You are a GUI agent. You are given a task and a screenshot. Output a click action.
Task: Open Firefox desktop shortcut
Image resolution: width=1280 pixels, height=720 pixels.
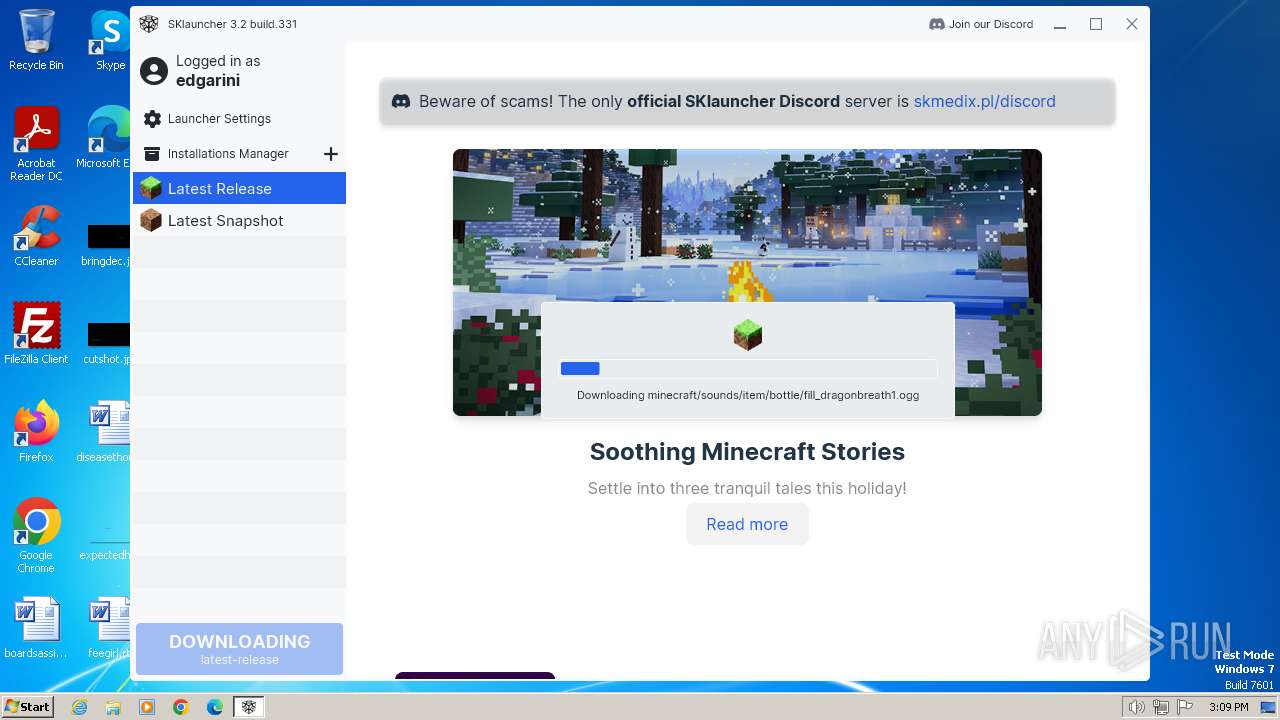(36, 431)
